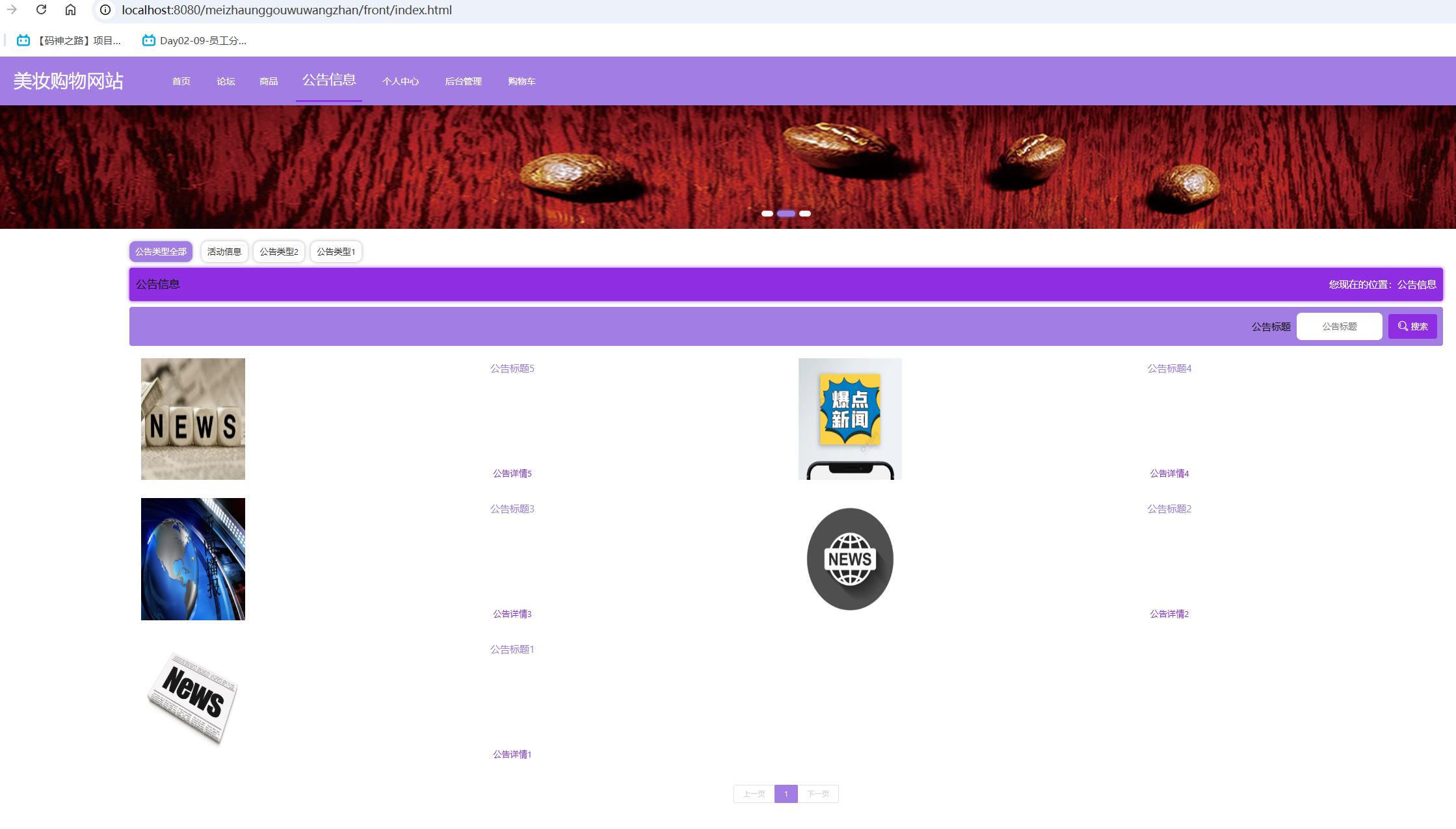Open the 首页 navigation item
The image size is (1456, 829).
pyautogui.click(x=181, y=81)
